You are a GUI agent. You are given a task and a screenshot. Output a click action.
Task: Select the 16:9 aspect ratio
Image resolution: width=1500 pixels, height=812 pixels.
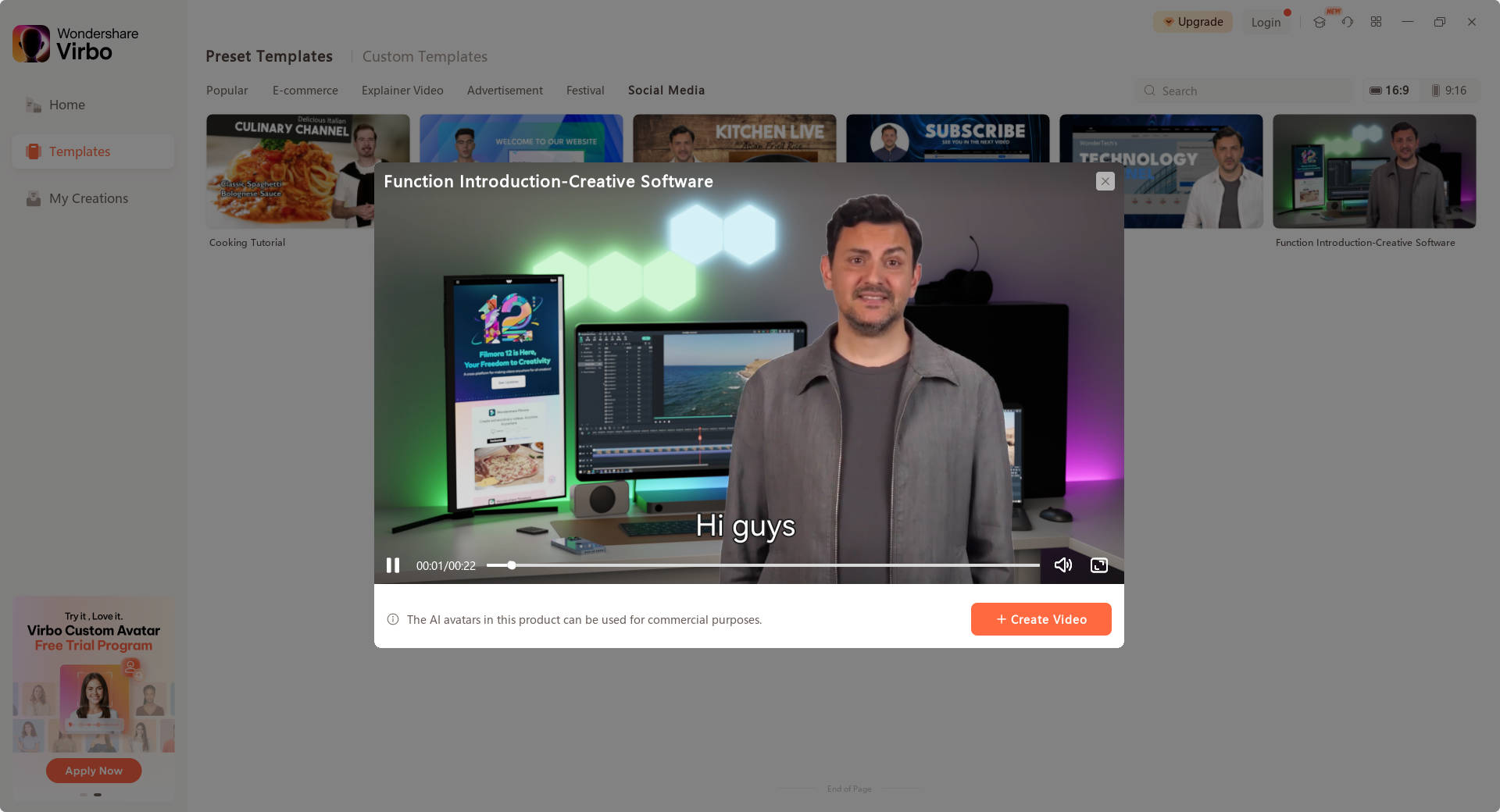click(x=1389, y=91)
